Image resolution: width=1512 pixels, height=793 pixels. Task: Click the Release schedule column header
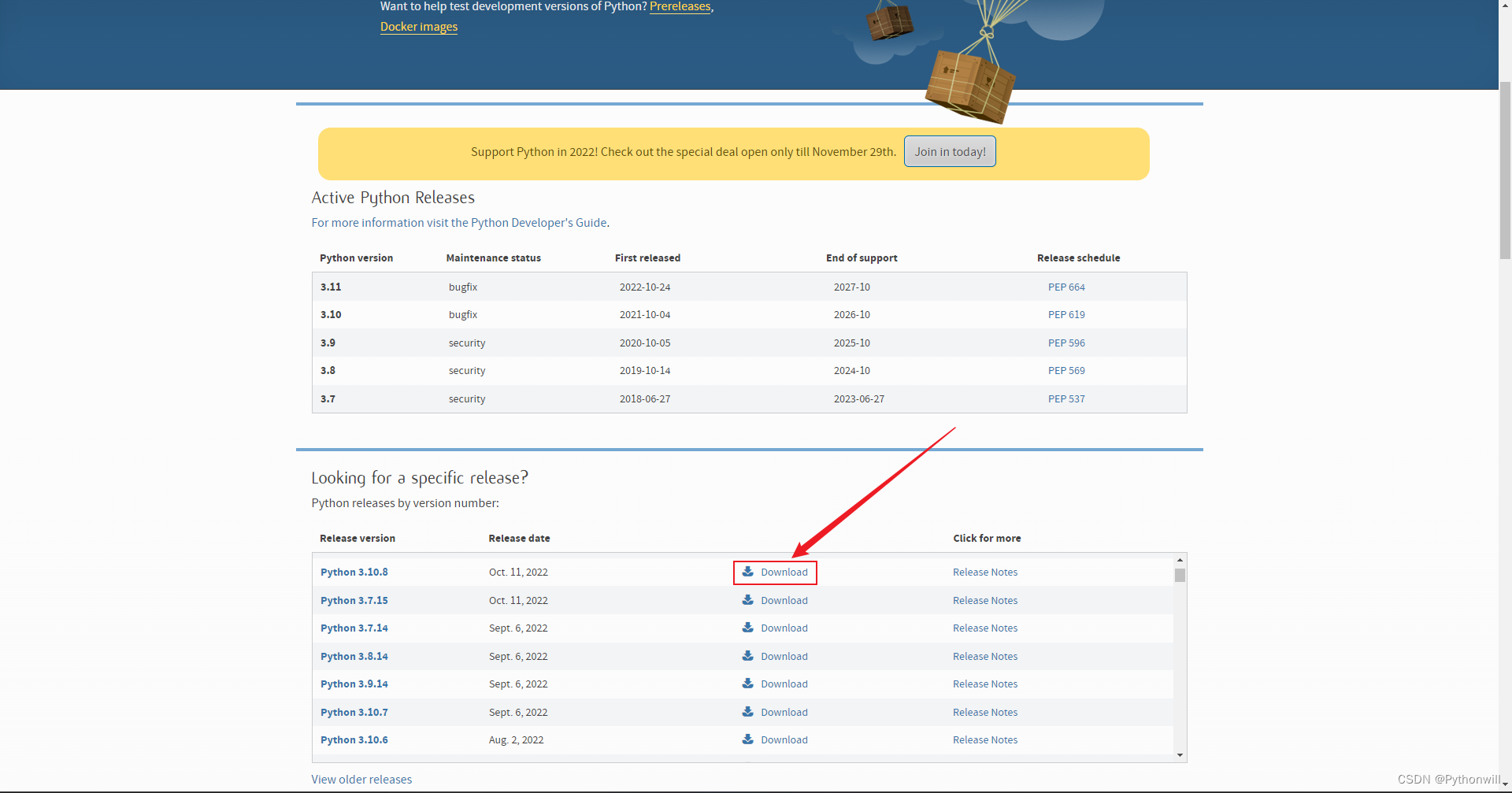pyautogui.click(x=1078, y=258)
